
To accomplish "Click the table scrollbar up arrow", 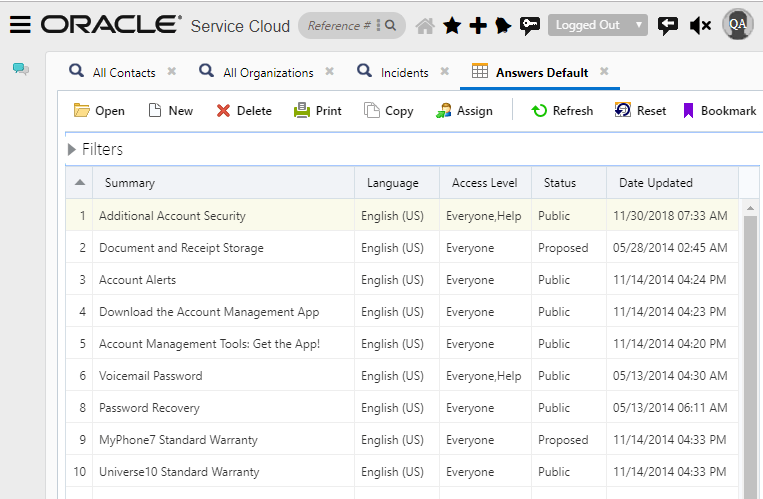I will pos(750,208).
